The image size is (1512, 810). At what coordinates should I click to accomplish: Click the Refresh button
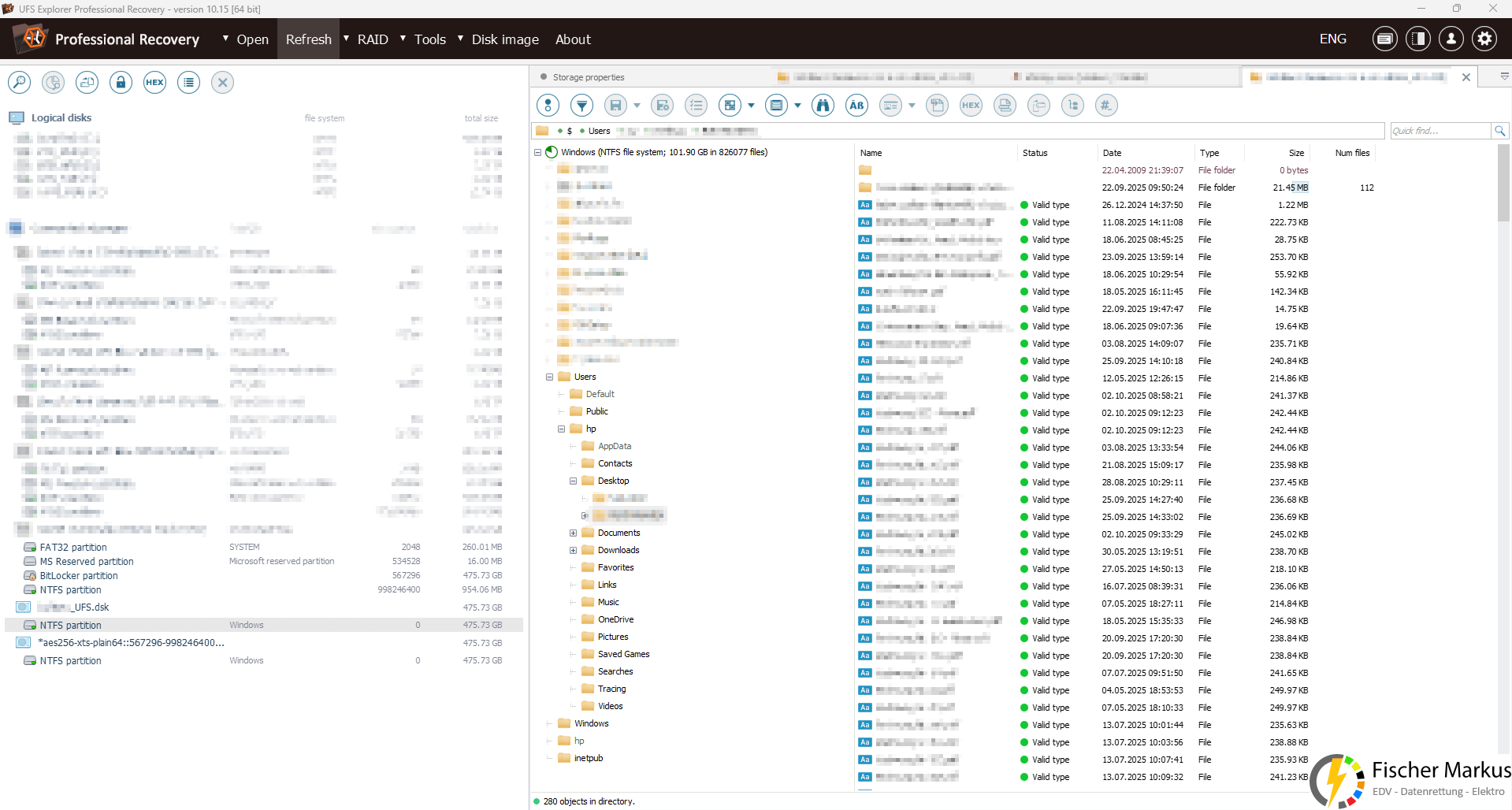pos(308,39)
